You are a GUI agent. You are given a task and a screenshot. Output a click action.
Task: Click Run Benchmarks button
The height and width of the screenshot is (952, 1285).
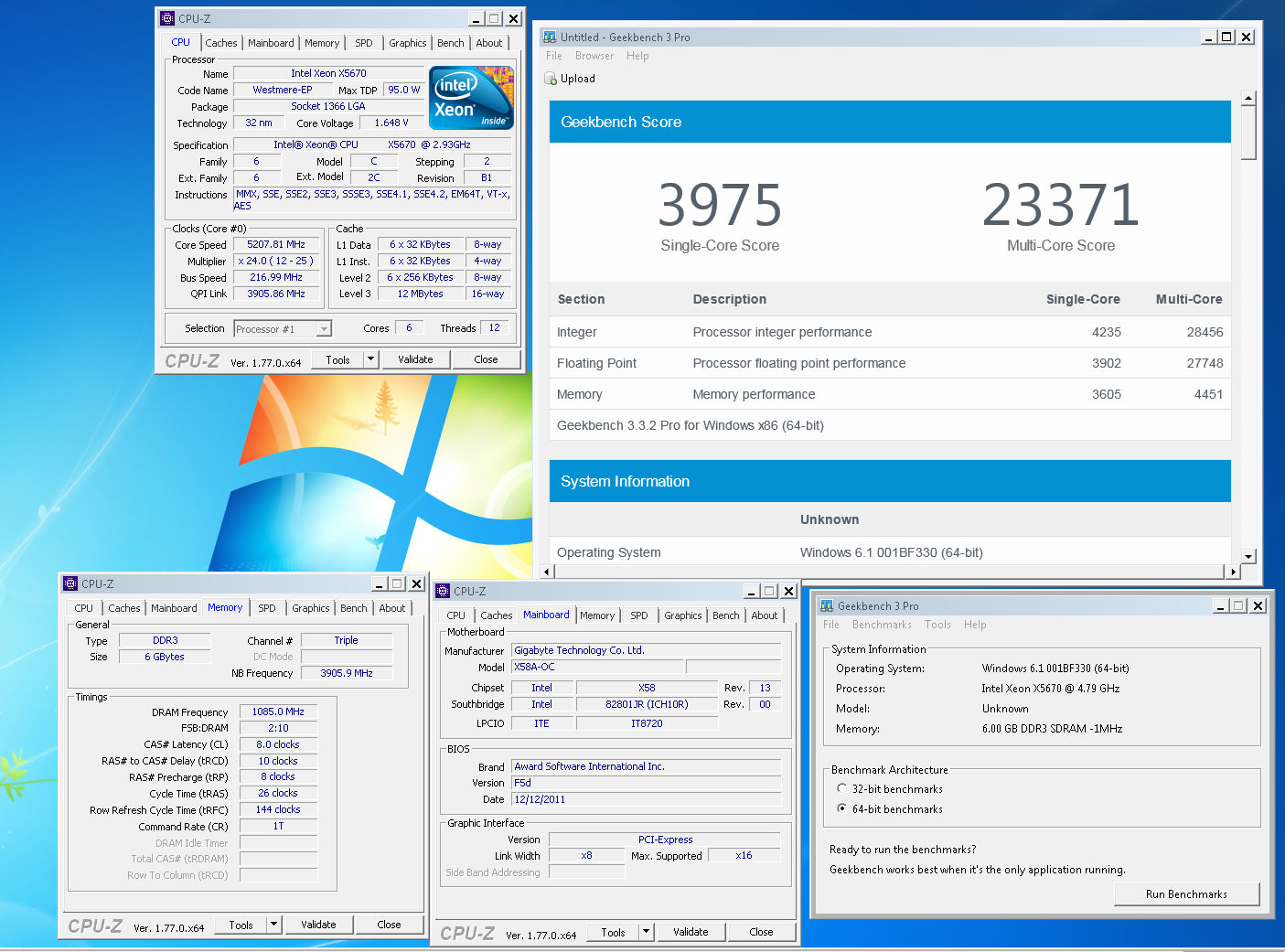point(1186,894)
